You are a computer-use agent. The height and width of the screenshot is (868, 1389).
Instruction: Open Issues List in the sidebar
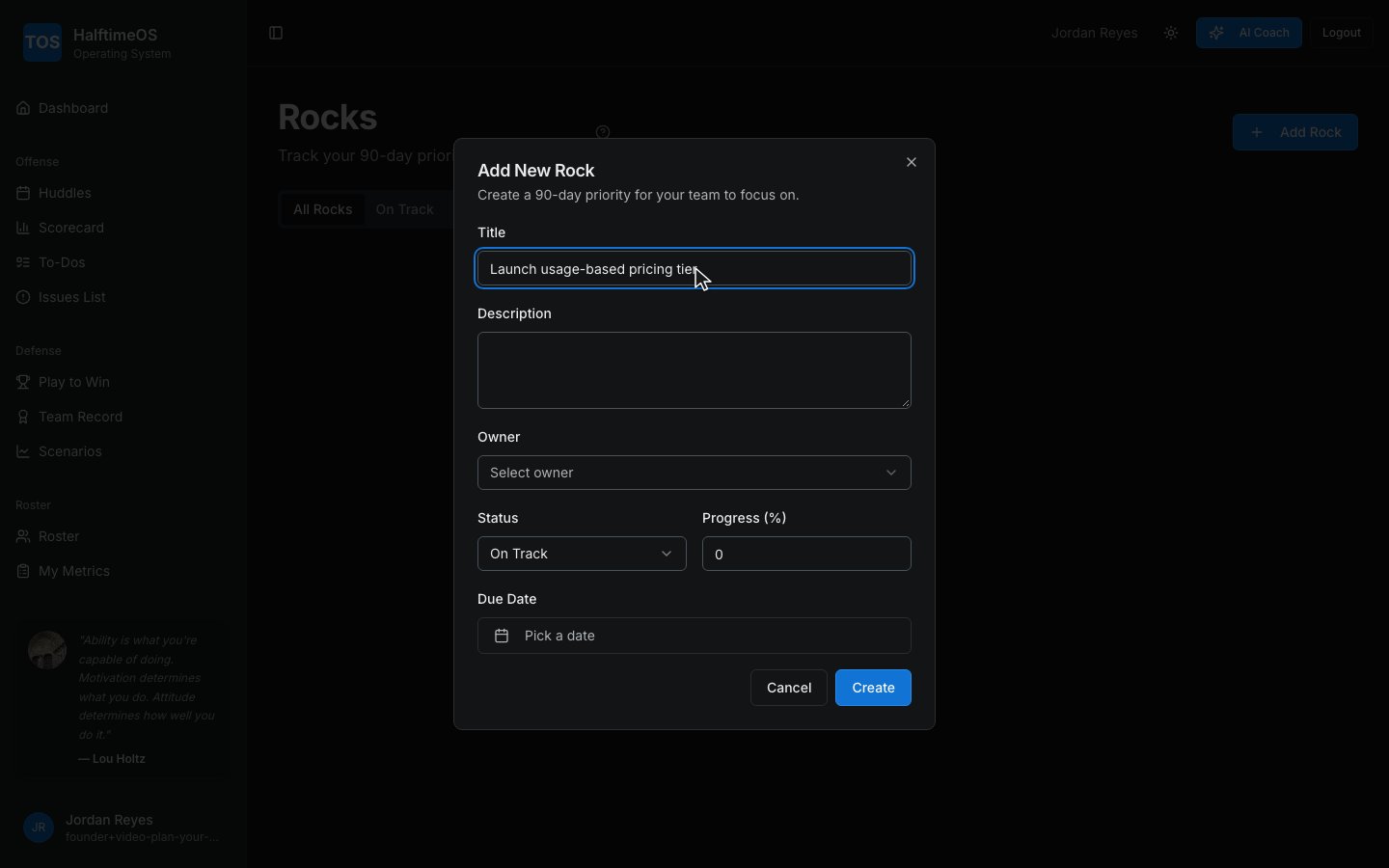point(123,297)
